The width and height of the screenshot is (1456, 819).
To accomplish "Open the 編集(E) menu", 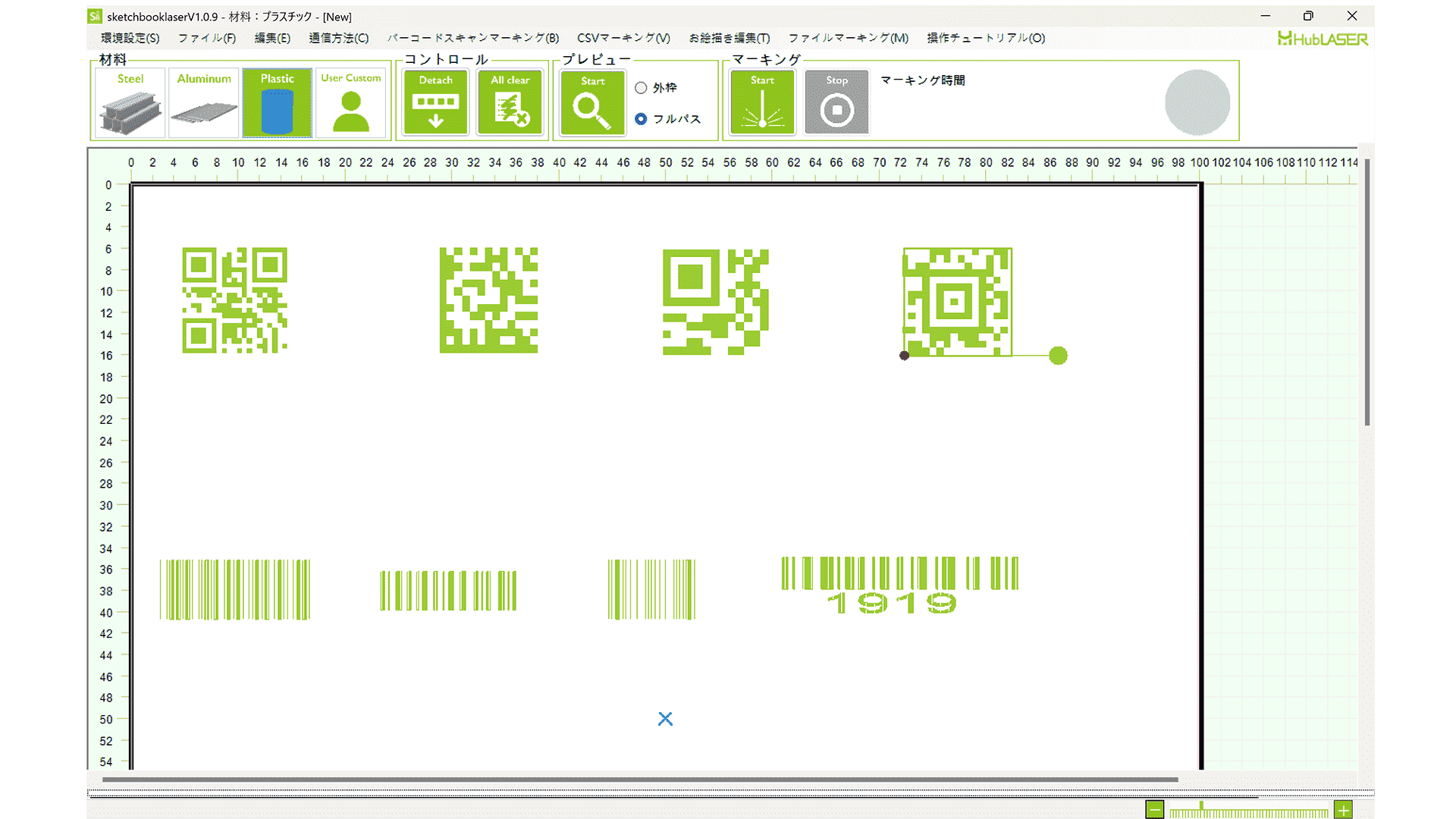I will point(272,38).
